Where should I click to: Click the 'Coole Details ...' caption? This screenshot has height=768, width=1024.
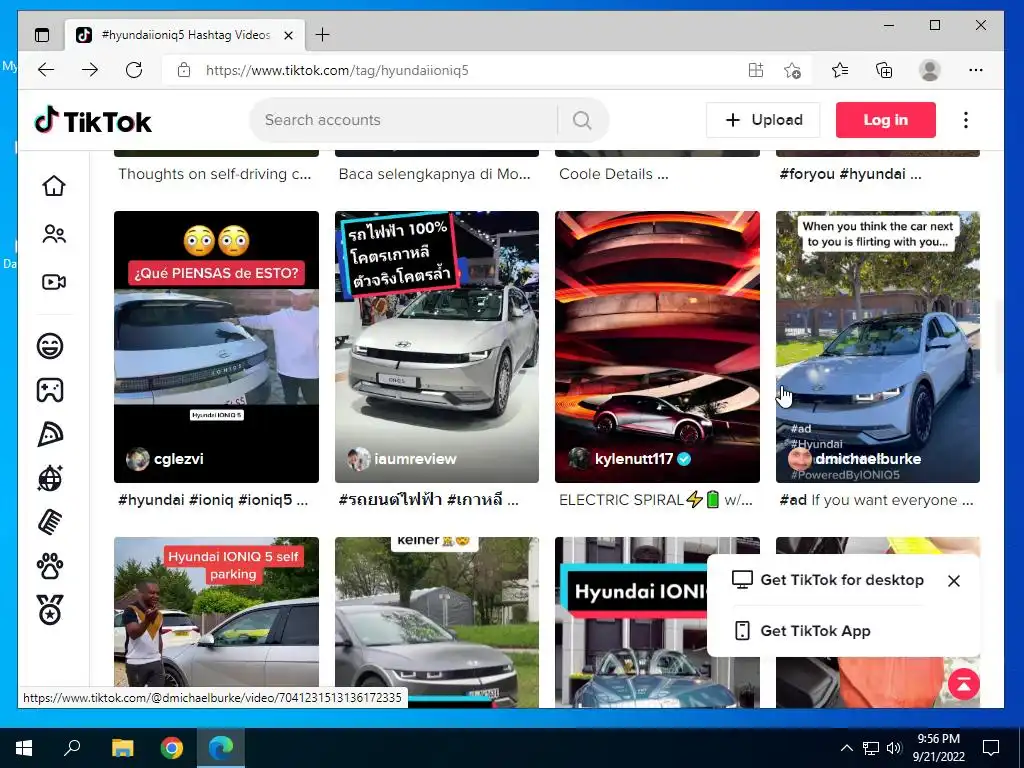[614, 174]
